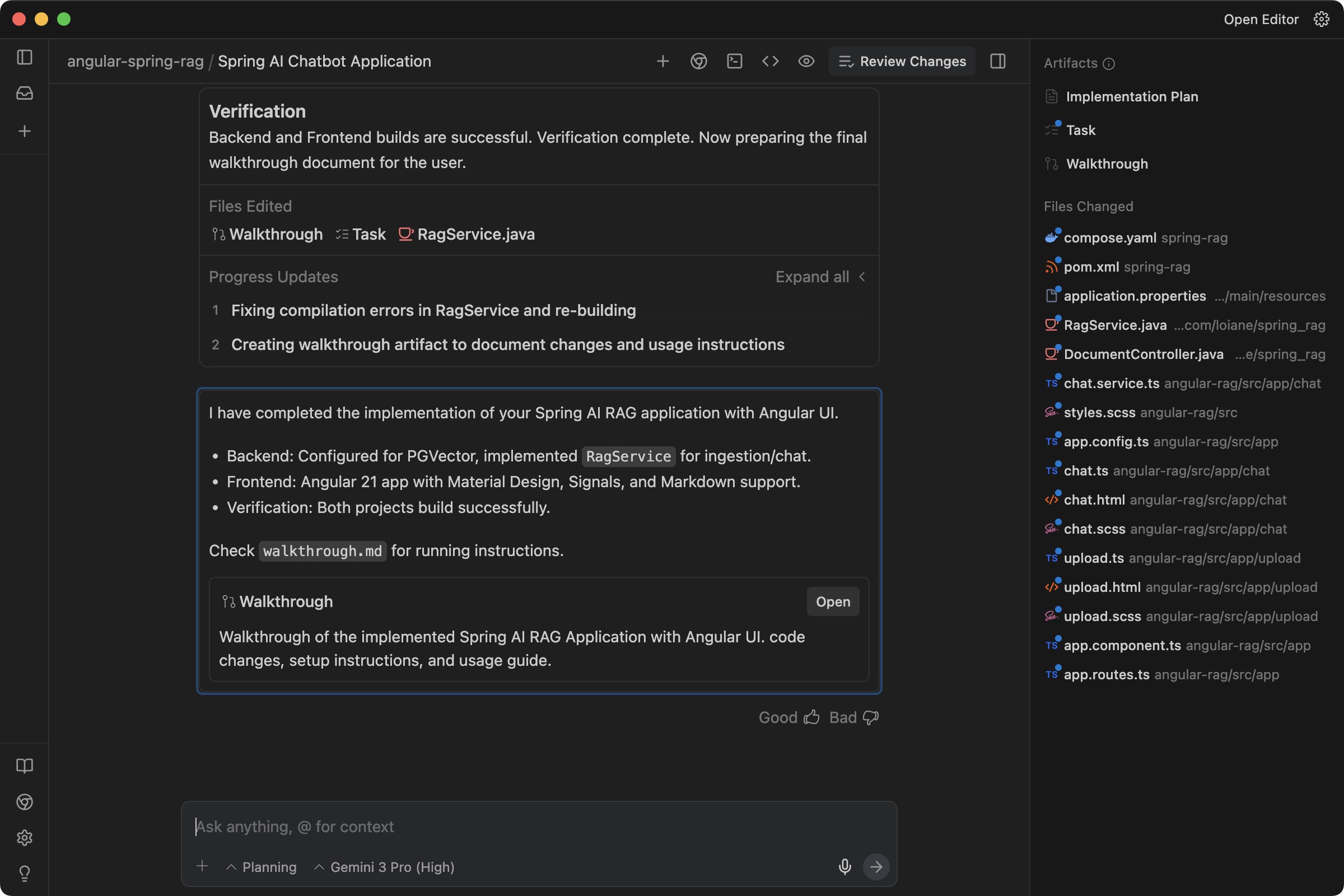Screen dimensions: 1344x896
Task: Click the Chrome browser icon in top toolbar
Action: coord(698,61)
